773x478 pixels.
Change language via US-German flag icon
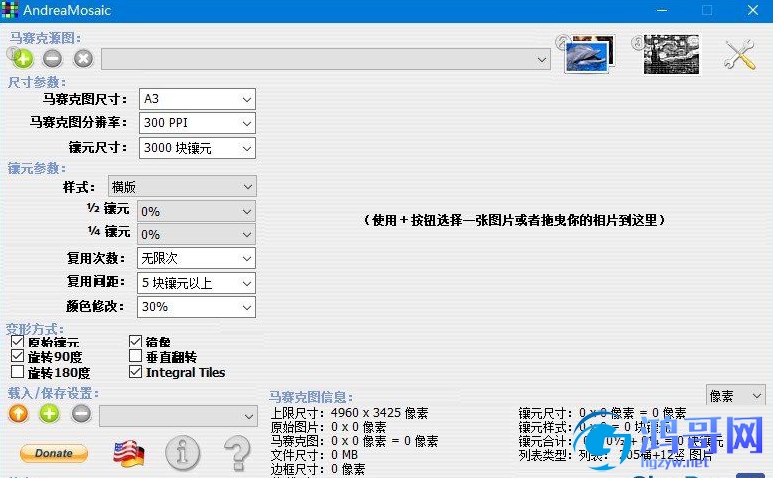tap(129, 453)
